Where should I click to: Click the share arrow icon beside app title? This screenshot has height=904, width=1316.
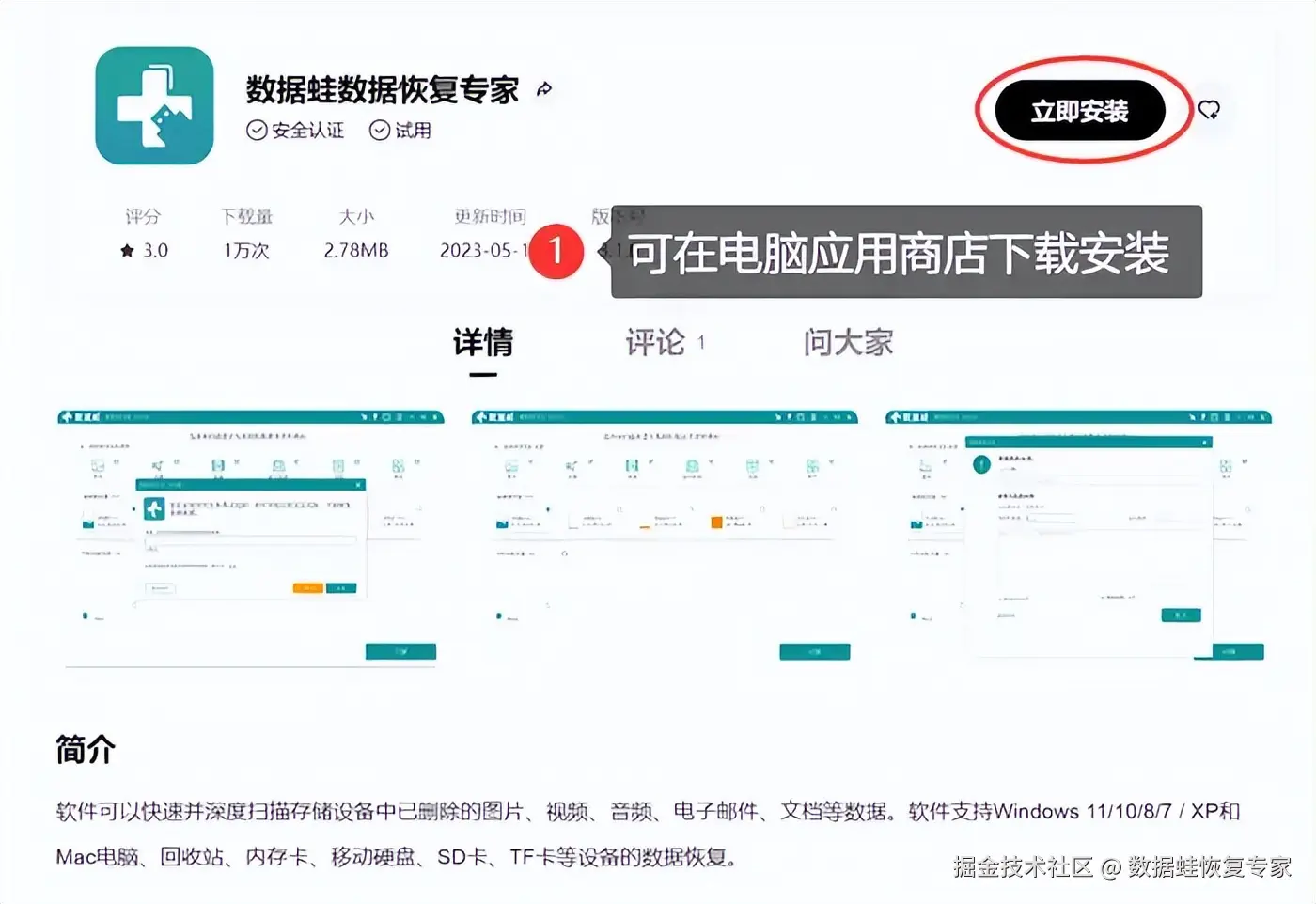point(544,89)
